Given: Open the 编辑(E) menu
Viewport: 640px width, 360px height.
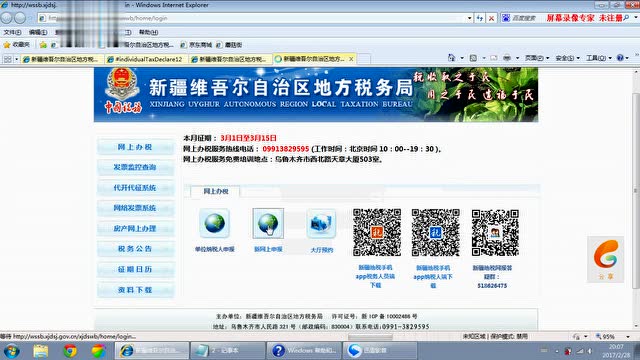Looking at the screenshot, I should click(x=38, y=32).
